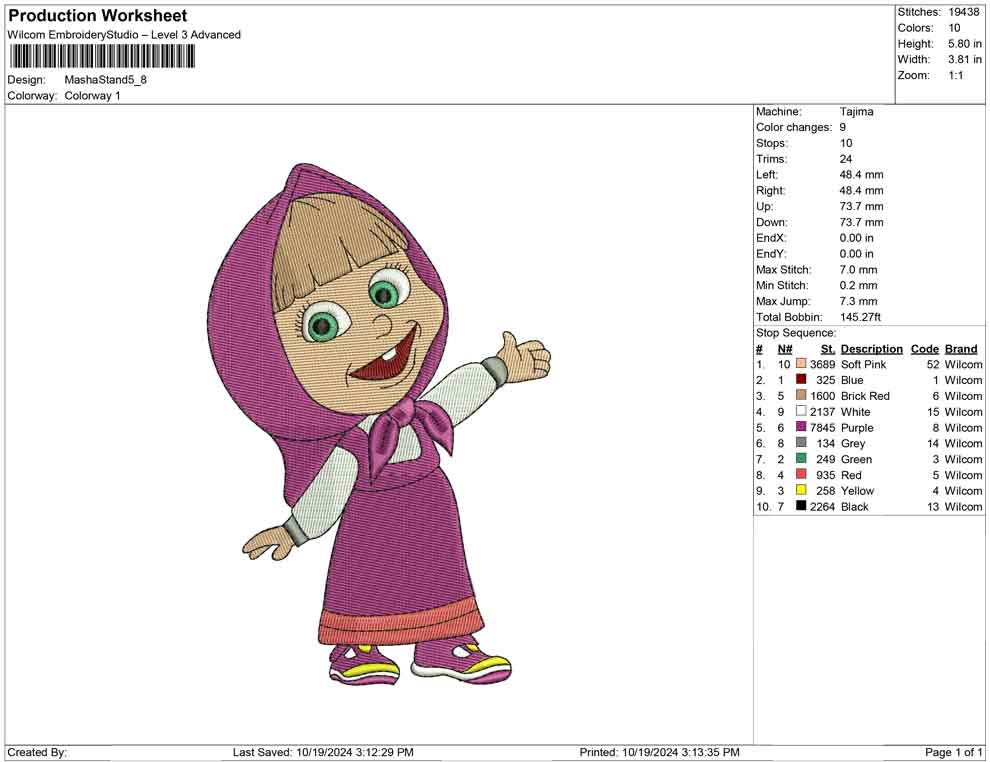Select the White thread swatch
Viewport: 990px width, 762px height.
[801, 412]
